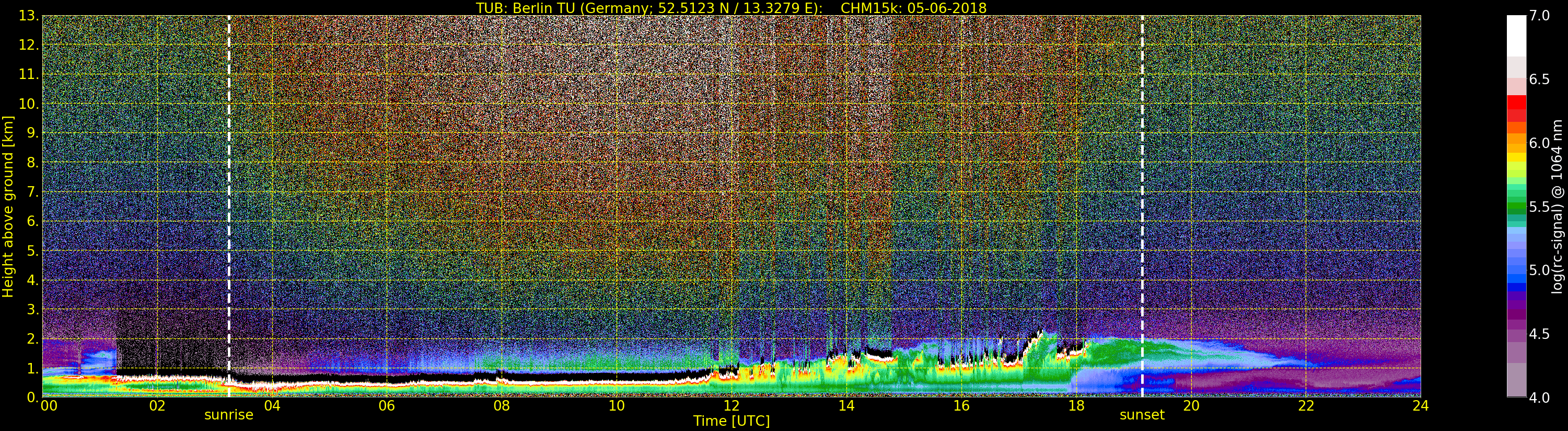Click the white dashed sunrise marker line

click(229, 206)
